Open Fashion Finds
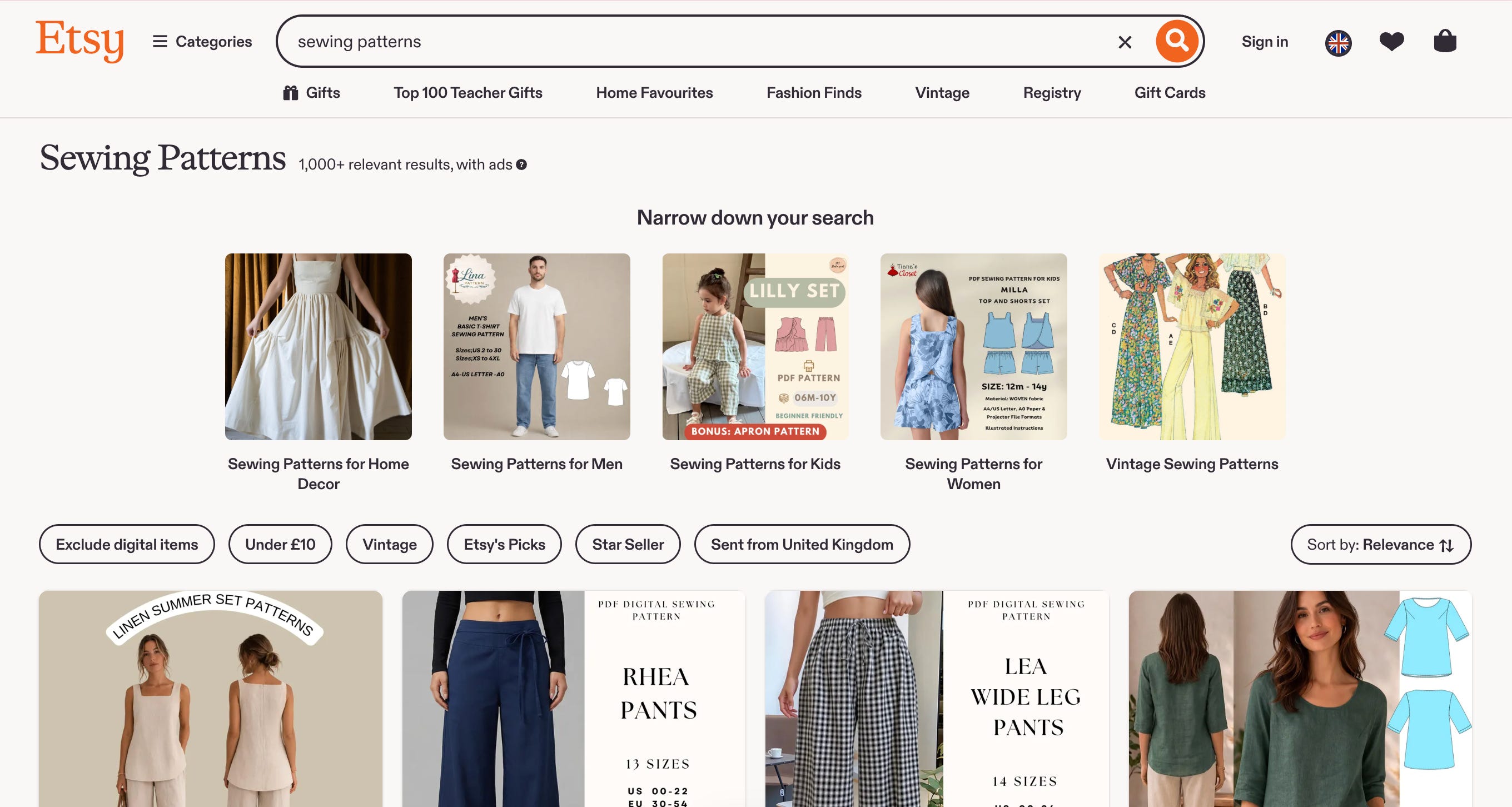 pyautogui.click(x=814, y=93)
